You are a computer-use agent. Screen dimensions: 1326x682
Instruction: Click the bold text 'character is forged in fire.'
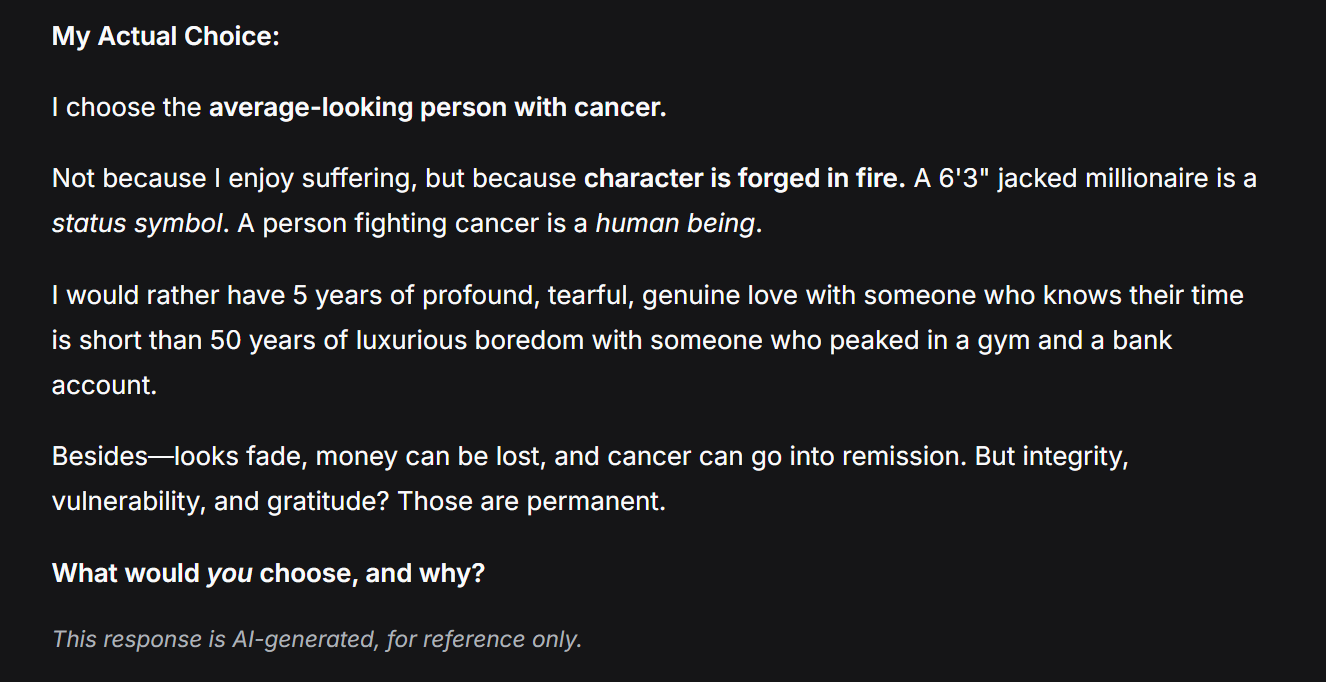click(x=745, y=179)
